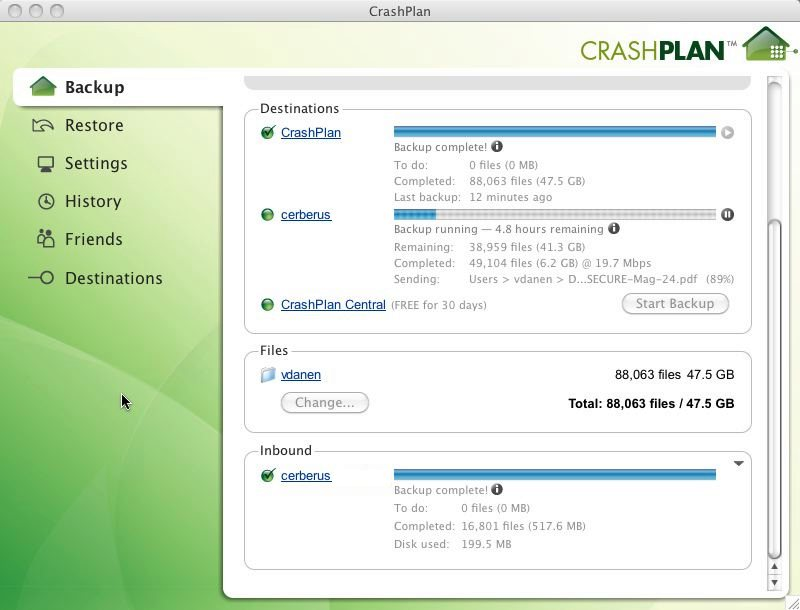
Task: Click CrashPlan destination progress bar
Action: click(x=555, y=132)
